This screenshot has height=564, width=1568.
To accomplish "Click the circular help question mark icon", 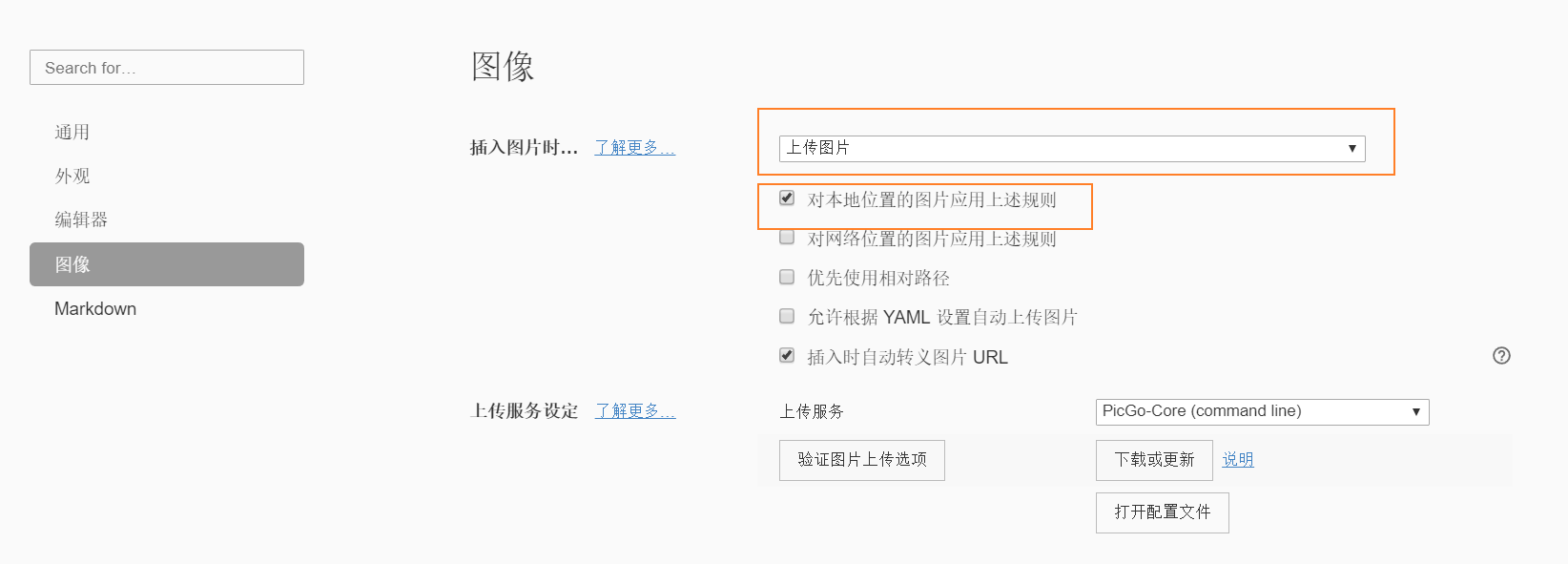I will tap(1501, 356).
